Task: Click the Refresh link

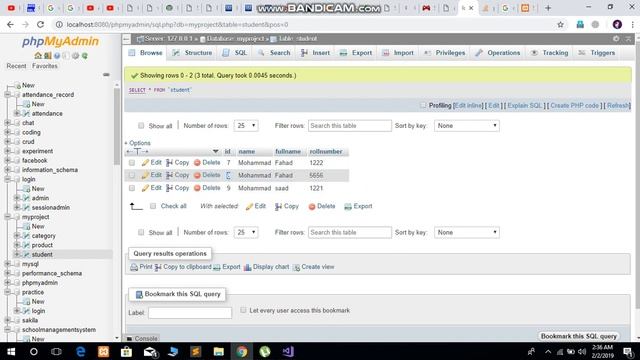Action: [x=618, y=106]
